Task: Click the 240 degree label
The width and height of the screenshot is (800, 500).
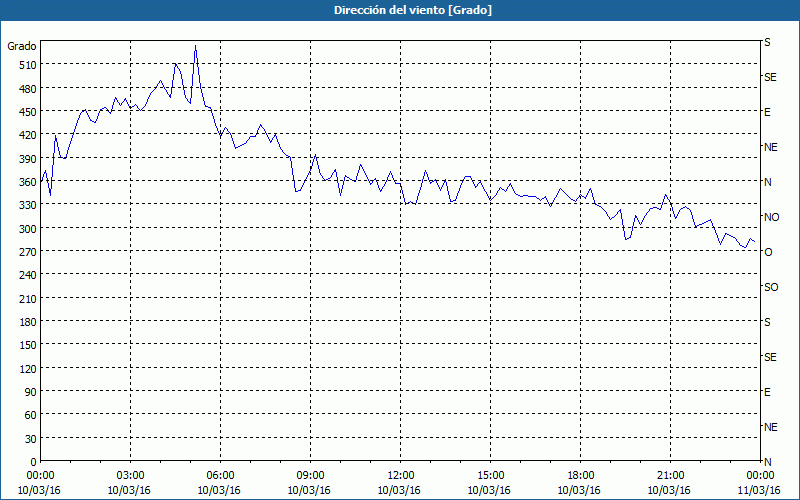Action: 29,276
